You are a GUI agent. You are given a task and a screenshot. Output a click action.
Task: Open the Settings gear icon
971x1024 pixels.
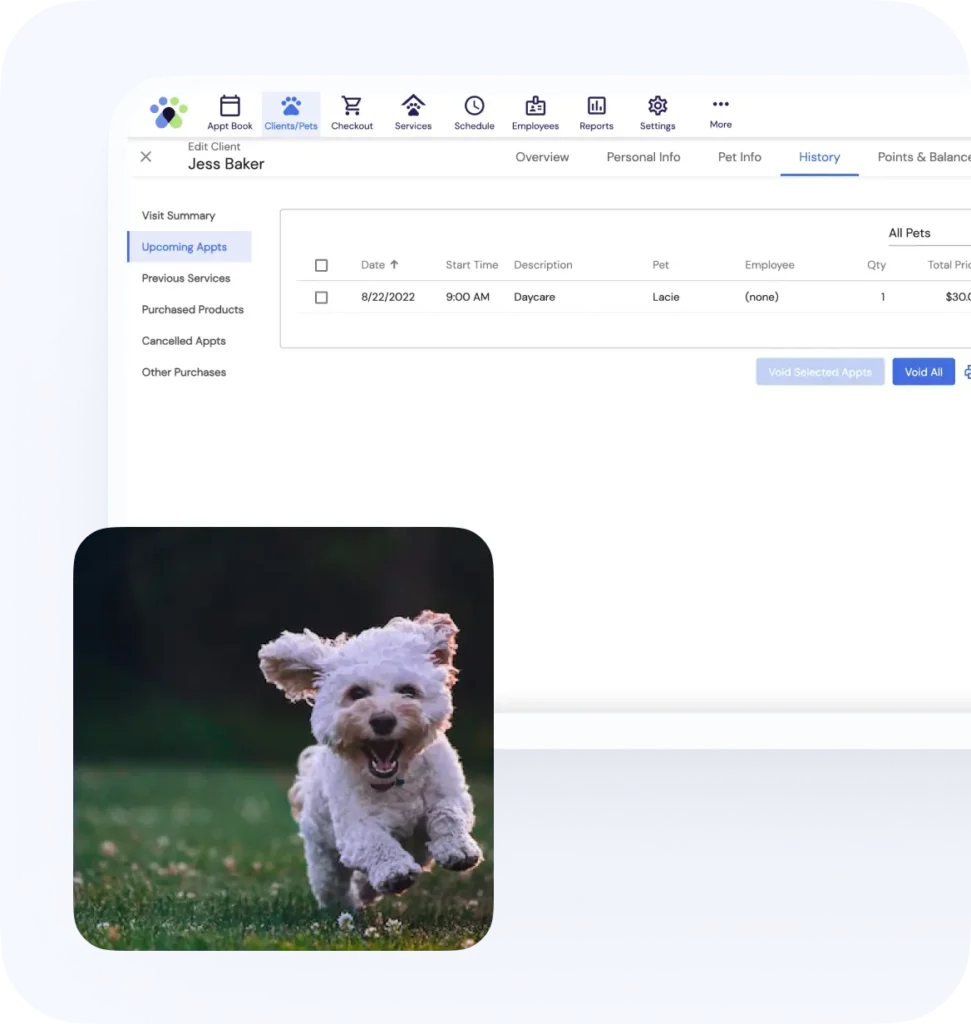coord(657,106)
